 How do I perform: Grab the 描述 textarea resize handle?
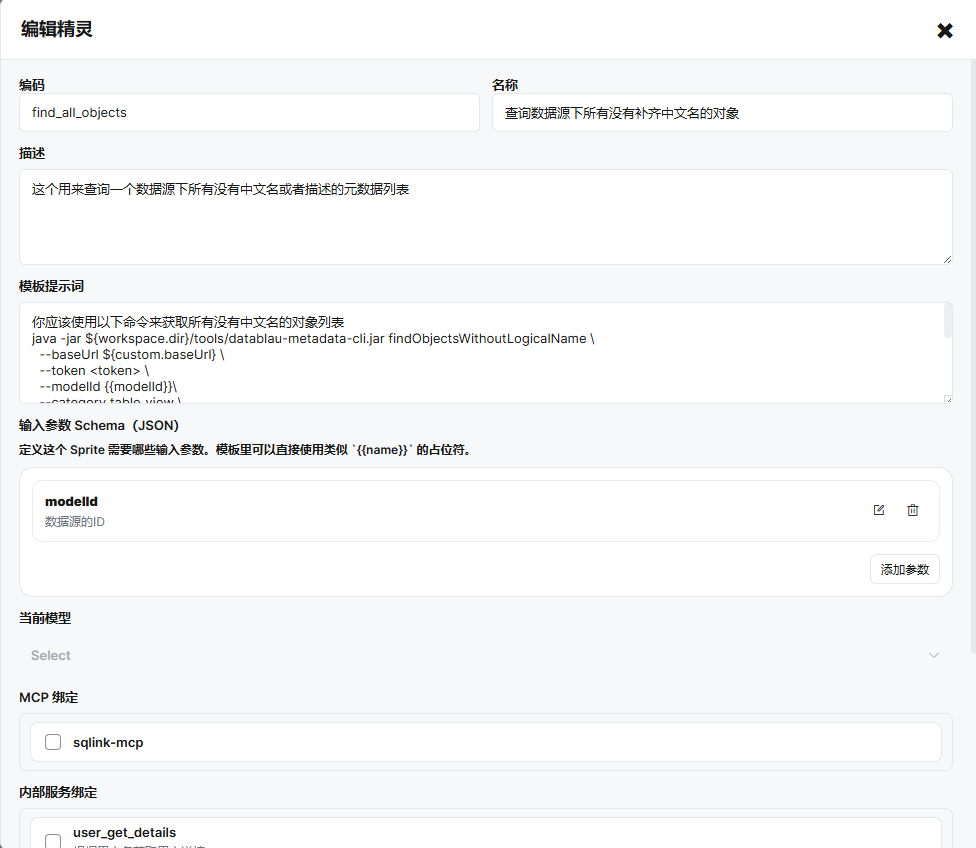pyautogui.click(x=947, y=259)
